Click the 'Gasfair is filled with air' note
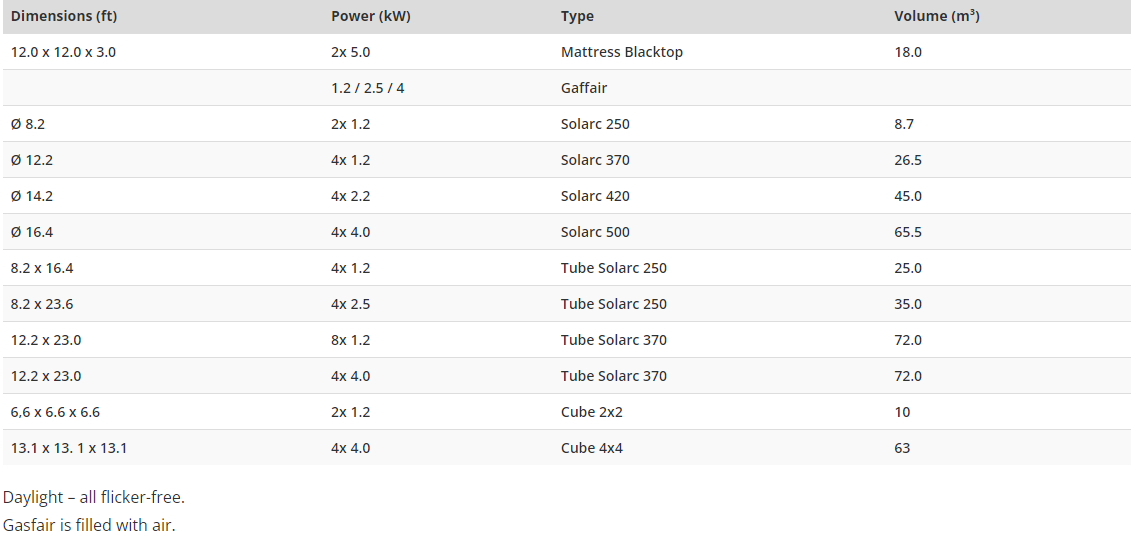The height and width of the screenshot is (539, 1139). [x=89, y=524]
